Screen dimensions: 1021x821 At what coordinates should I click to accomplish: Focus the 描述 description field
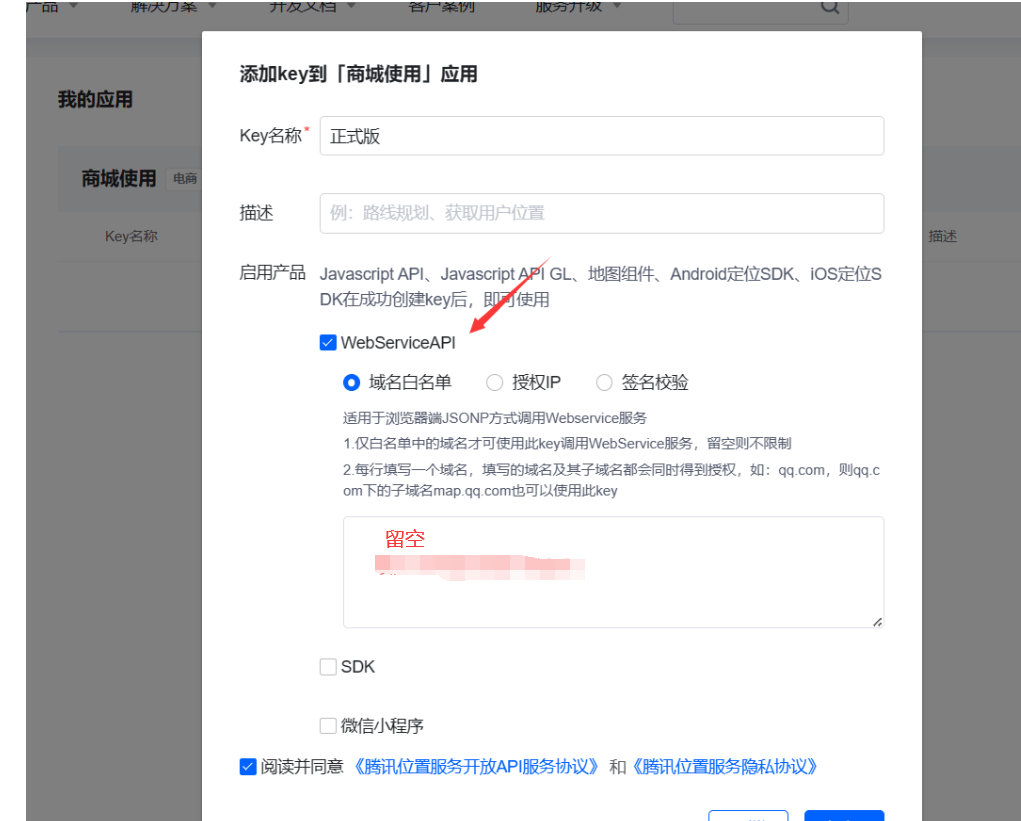pyautogui.click(x=601, y=213)
